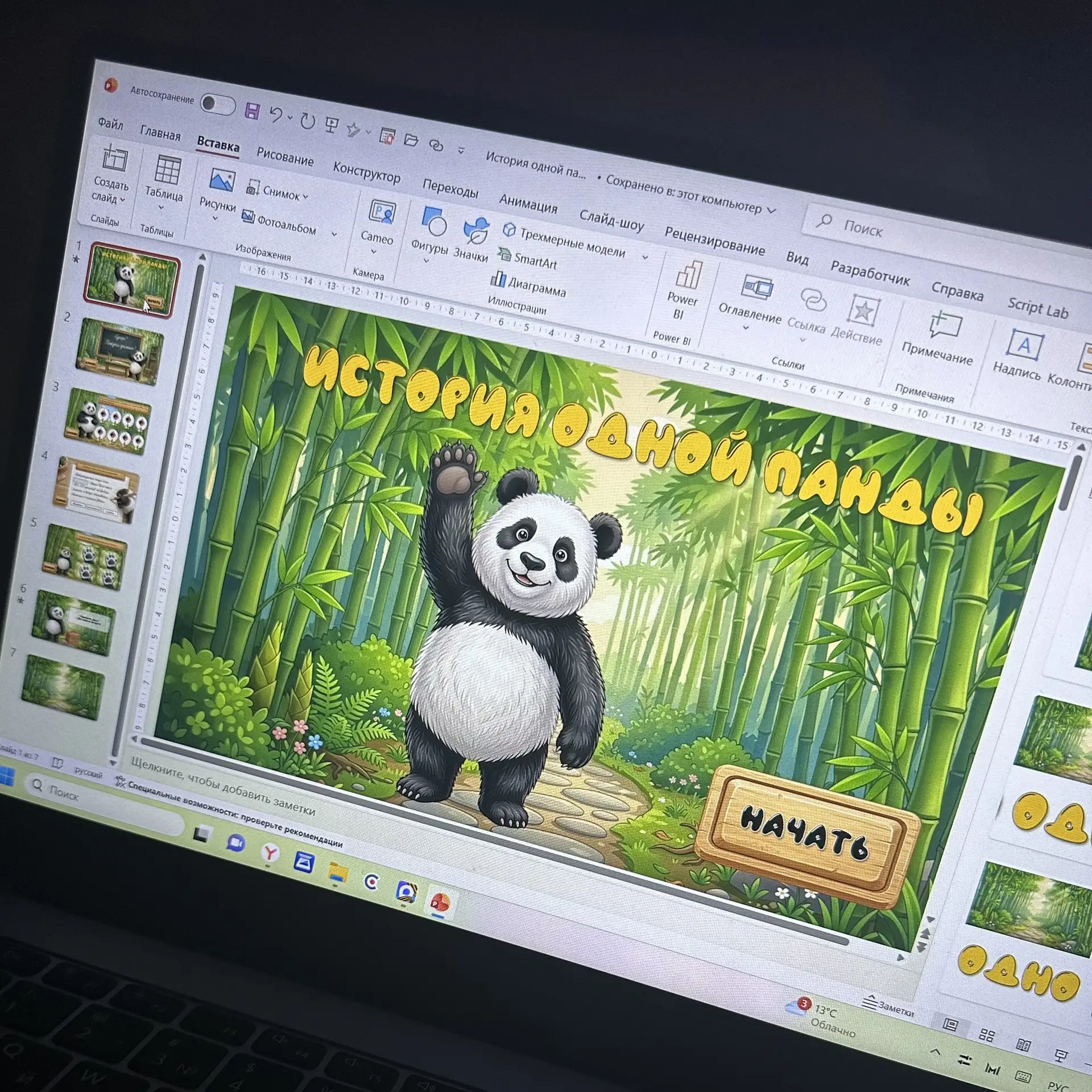1092x1092 pixels.
Task: Open the animation star dropdown arrow in quick access
Action: click(369, 133)
